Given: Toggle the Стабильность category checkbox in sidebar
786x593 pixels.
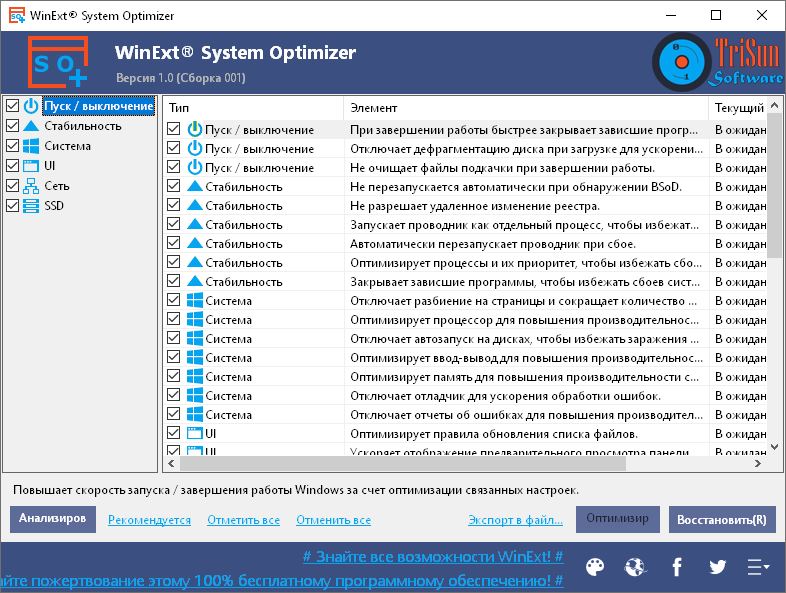Looking at the screenshot, I should (13, 126).
